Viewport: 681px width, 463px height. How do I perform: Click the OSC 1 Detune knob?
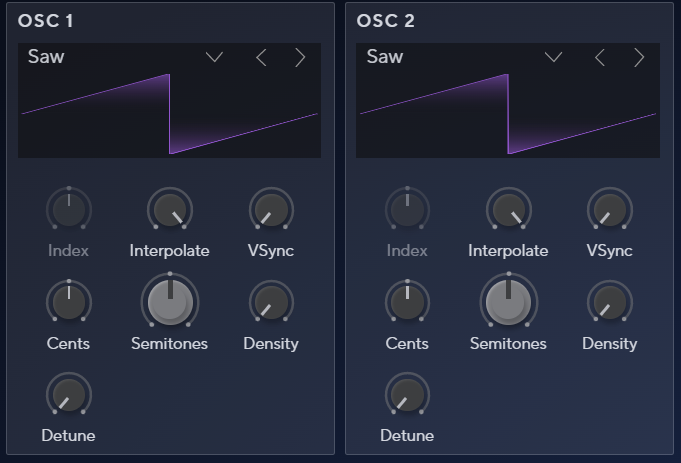click(x=69, y=394)
